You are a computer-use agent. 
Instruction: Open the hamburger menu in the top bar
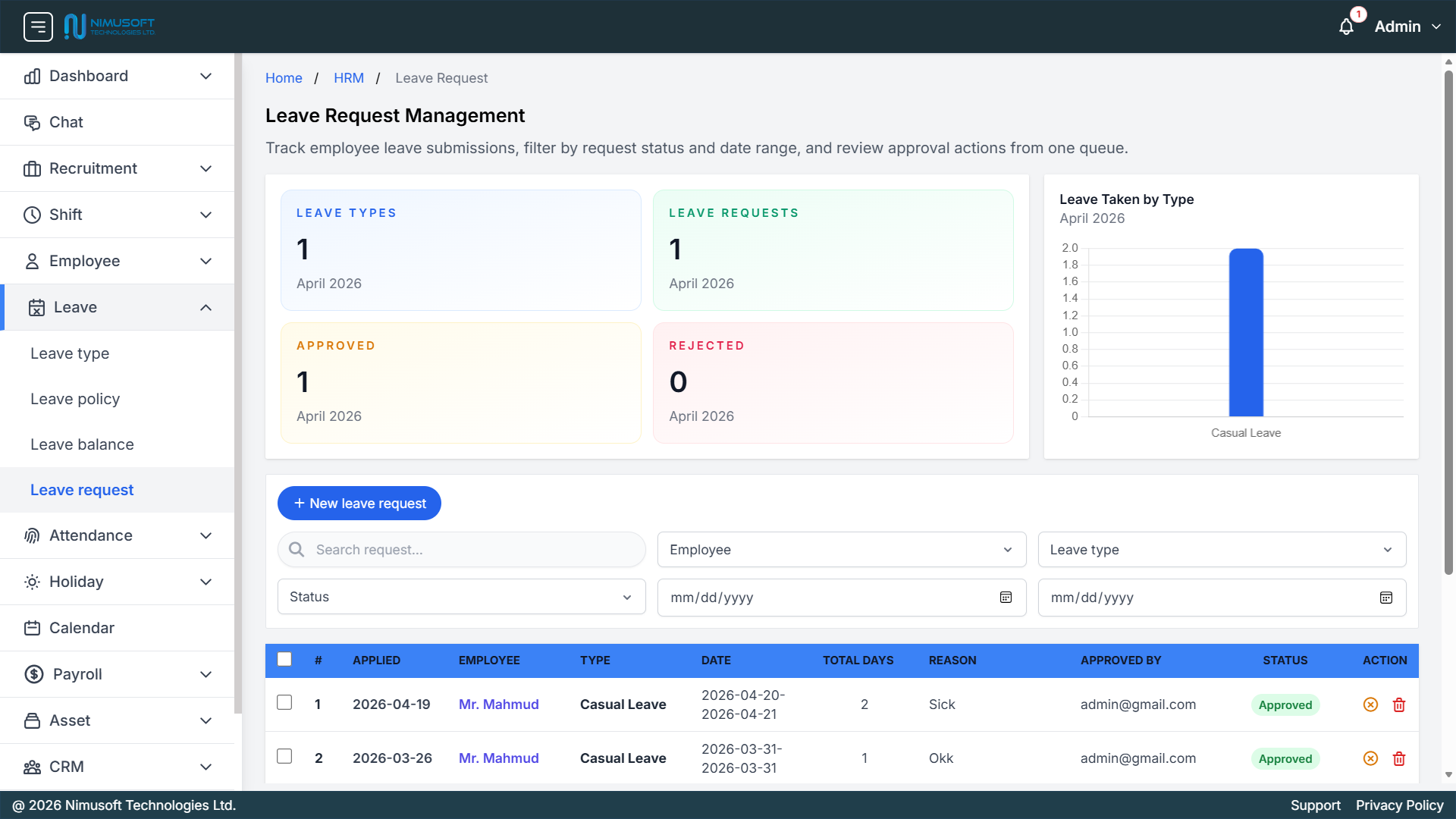point(37,26)
